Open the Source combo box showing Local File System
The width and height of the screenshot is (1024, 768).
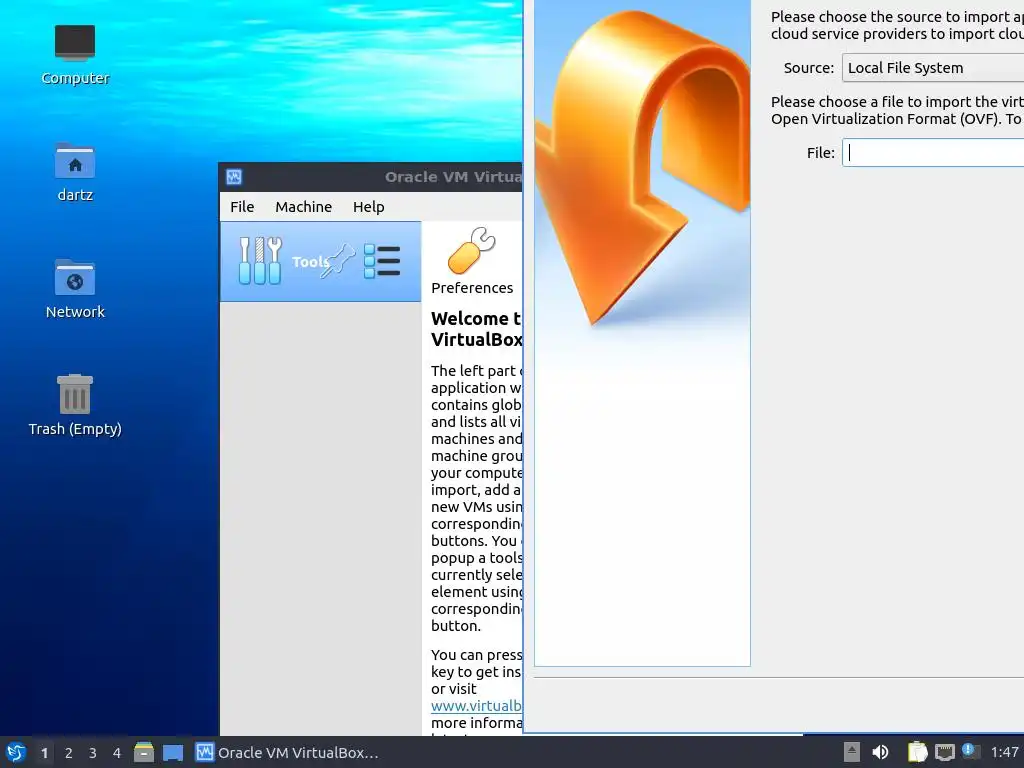coord(933,68)
